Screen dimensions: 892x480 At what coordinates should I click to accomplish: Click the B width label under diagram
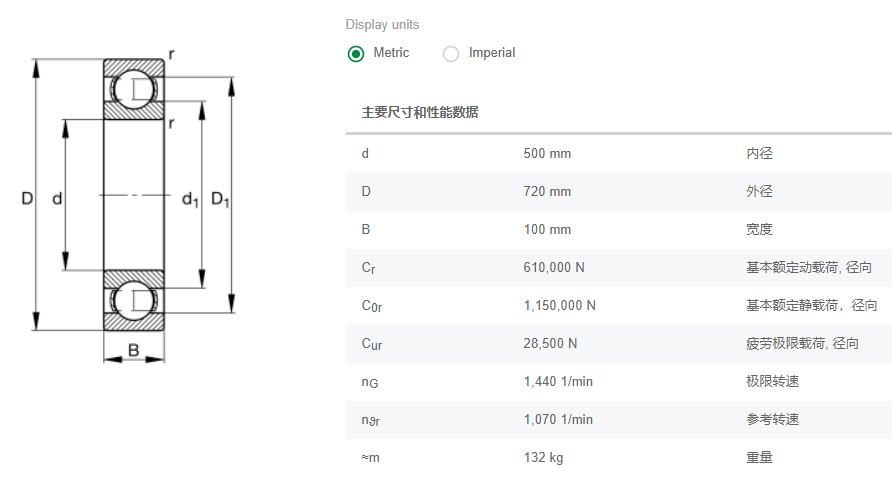[x=133, y=350]
